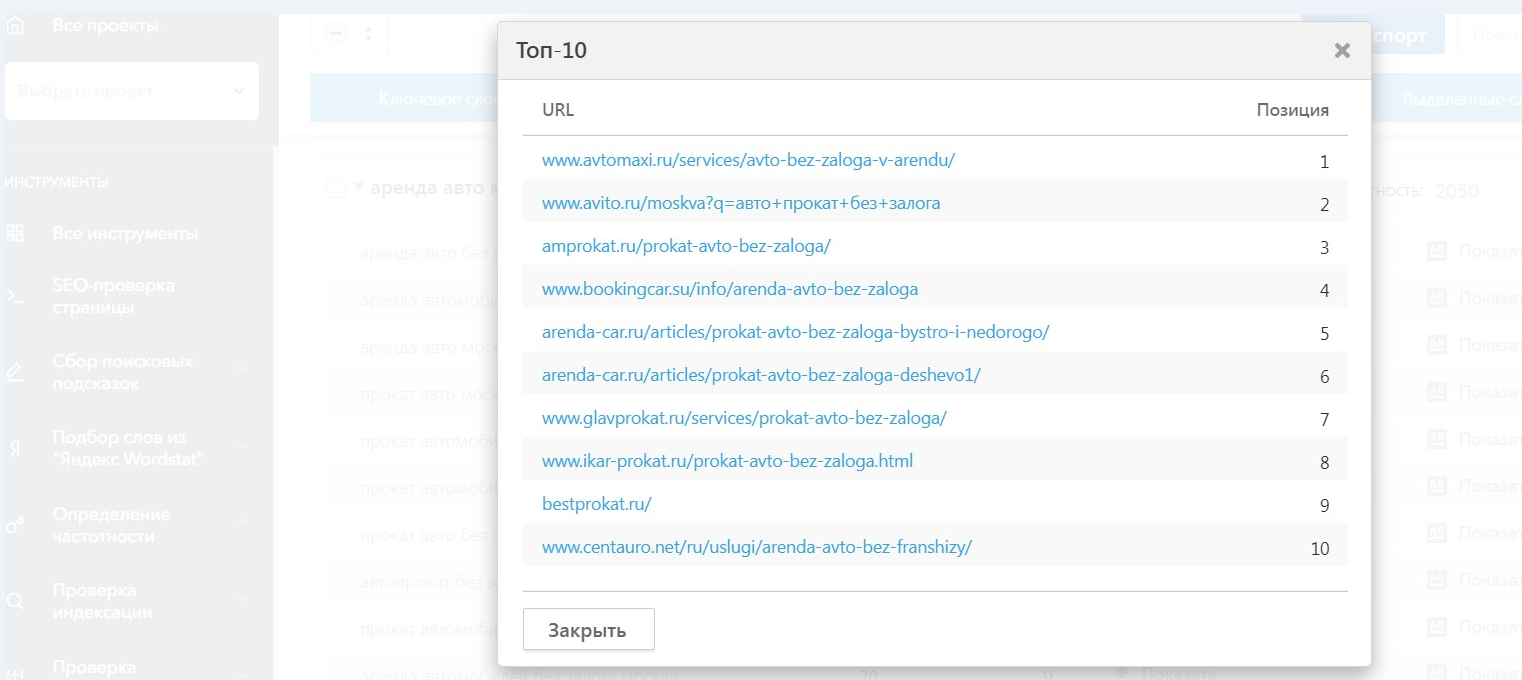
Task: Expand the Проверка индексации chevron
Action: point(243,600)
